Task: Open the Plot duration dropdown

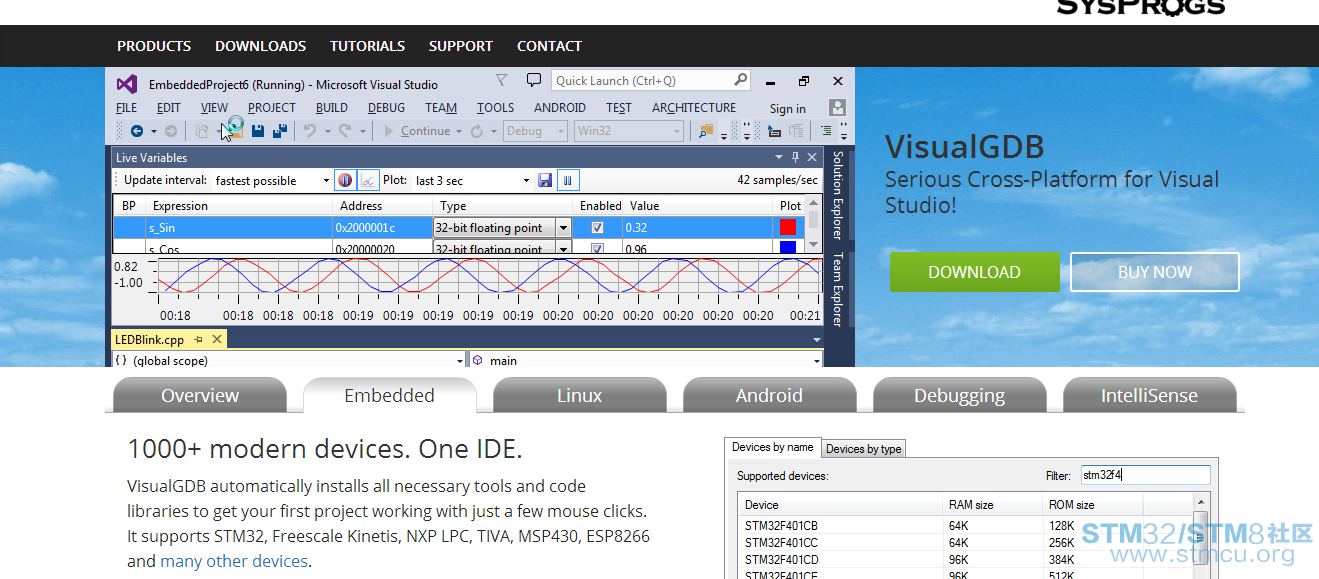Action: (x=527, y=181)
